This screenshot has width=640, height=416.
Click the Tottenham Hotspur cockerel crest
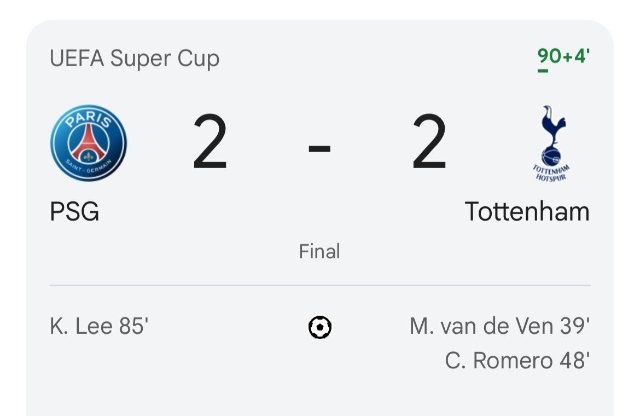tap(551, 144)
